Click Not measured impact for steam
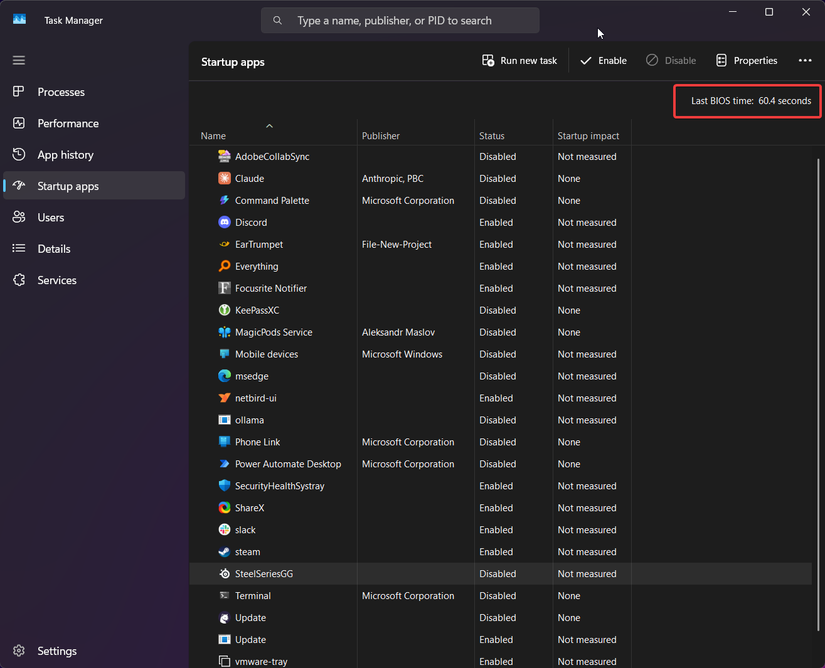This screenshot has width=825, height=668. [587, 552]
